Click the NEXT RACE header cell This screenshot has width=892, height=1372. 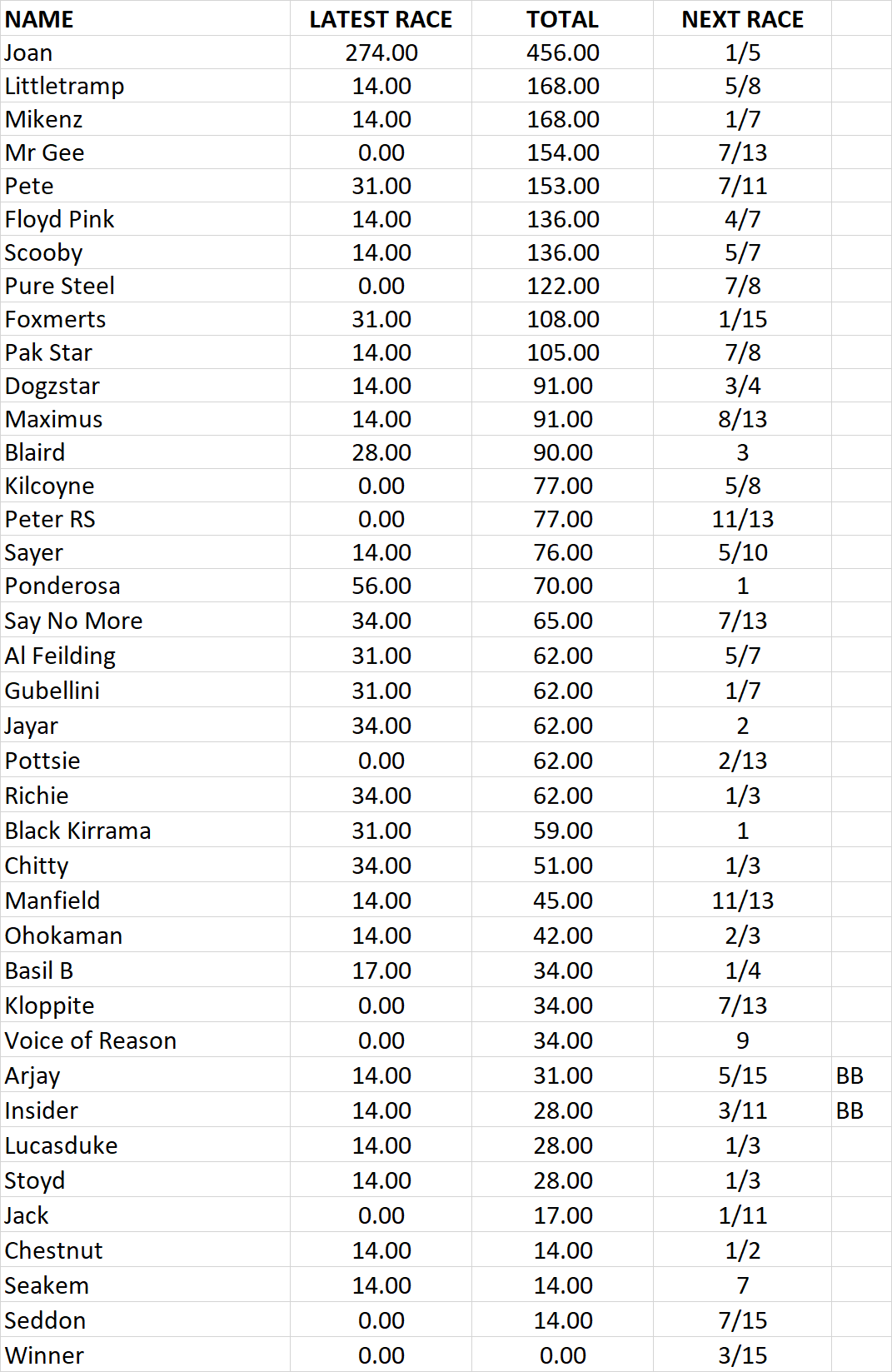(x=742, y=18)
